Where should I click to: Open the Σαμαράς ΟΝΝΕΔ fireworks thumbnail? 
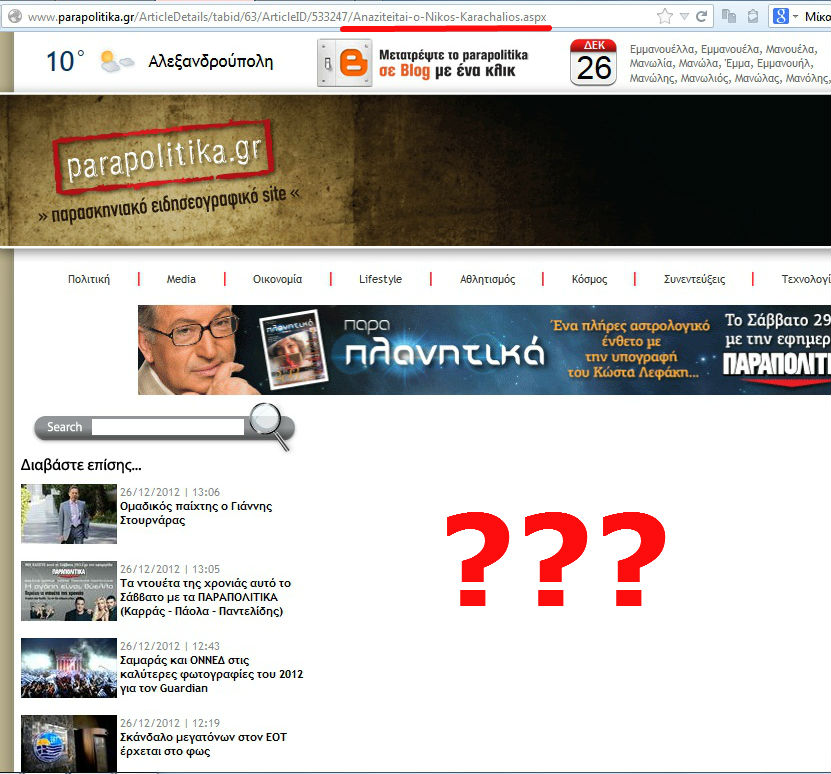[x=69, y=668]
